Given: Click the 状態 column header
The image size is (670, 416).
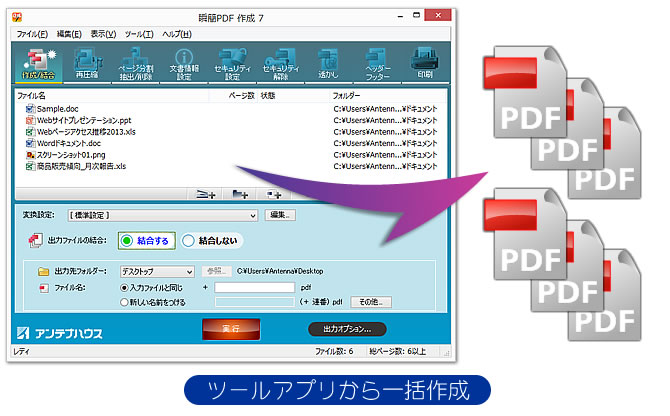Looking at the screenshot, I should point(268,96).
